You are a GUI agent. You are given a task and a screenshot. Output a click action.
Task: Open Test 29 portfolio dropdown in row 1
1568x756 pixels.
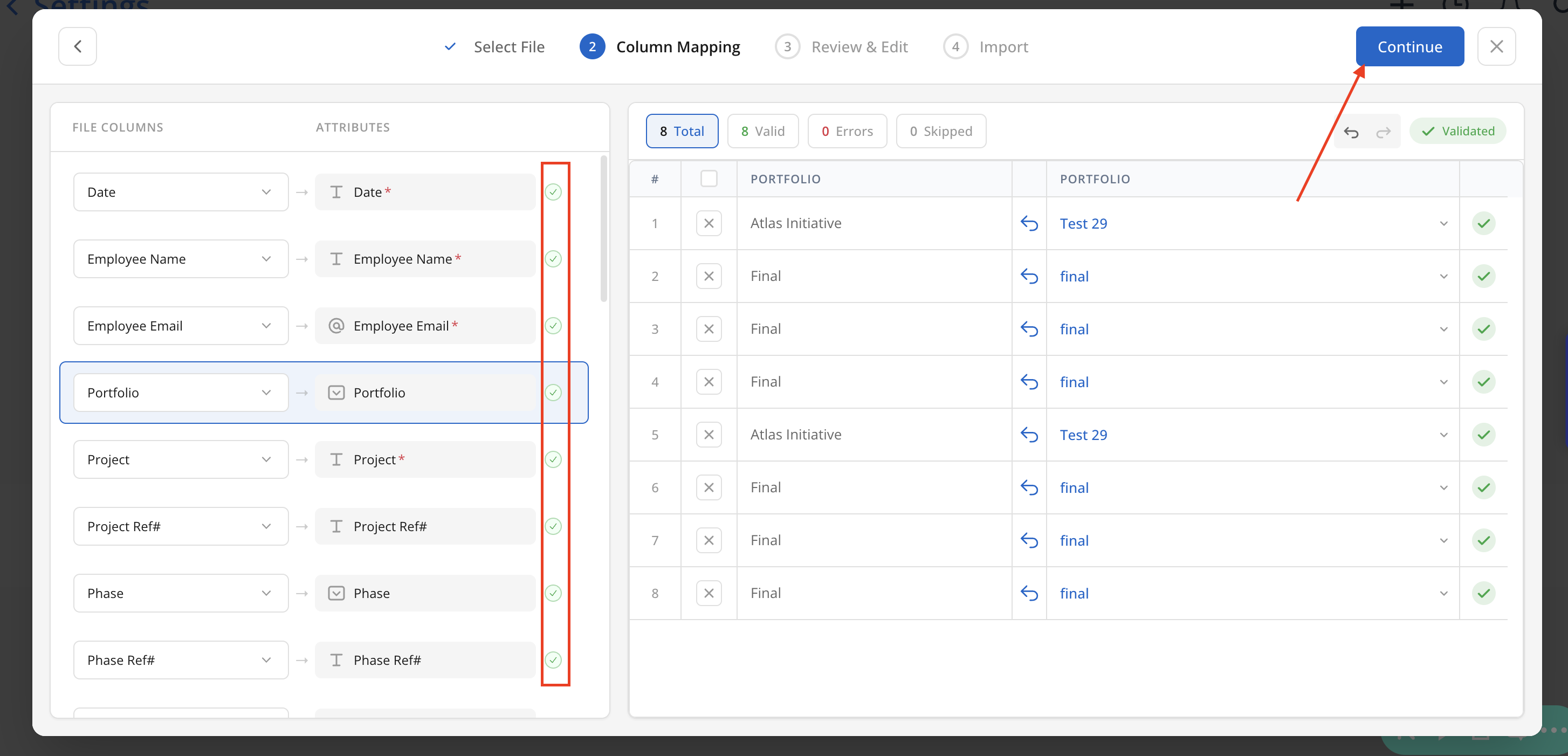pyautogui.click(x=1443, y=223)
